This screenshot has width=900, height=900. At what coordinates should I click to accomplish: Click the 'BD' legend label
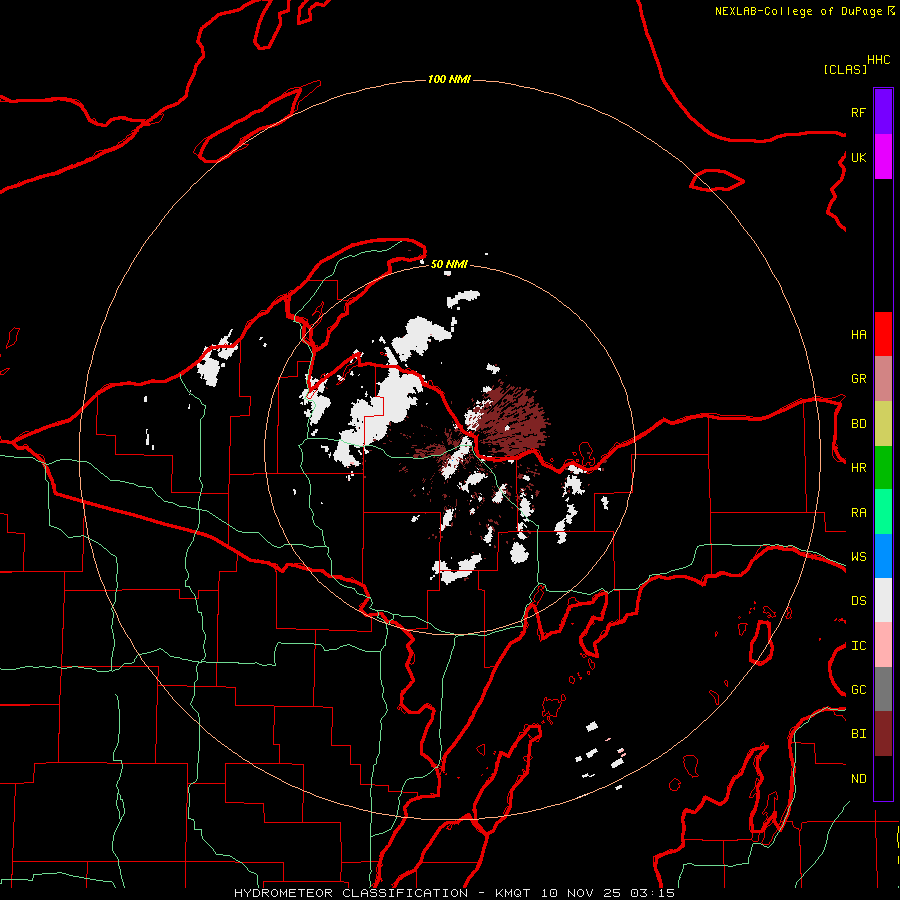[858, 424]
